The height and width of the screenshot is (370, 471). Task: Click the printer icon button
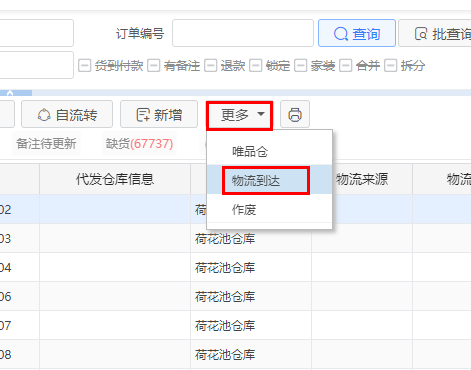295,115
